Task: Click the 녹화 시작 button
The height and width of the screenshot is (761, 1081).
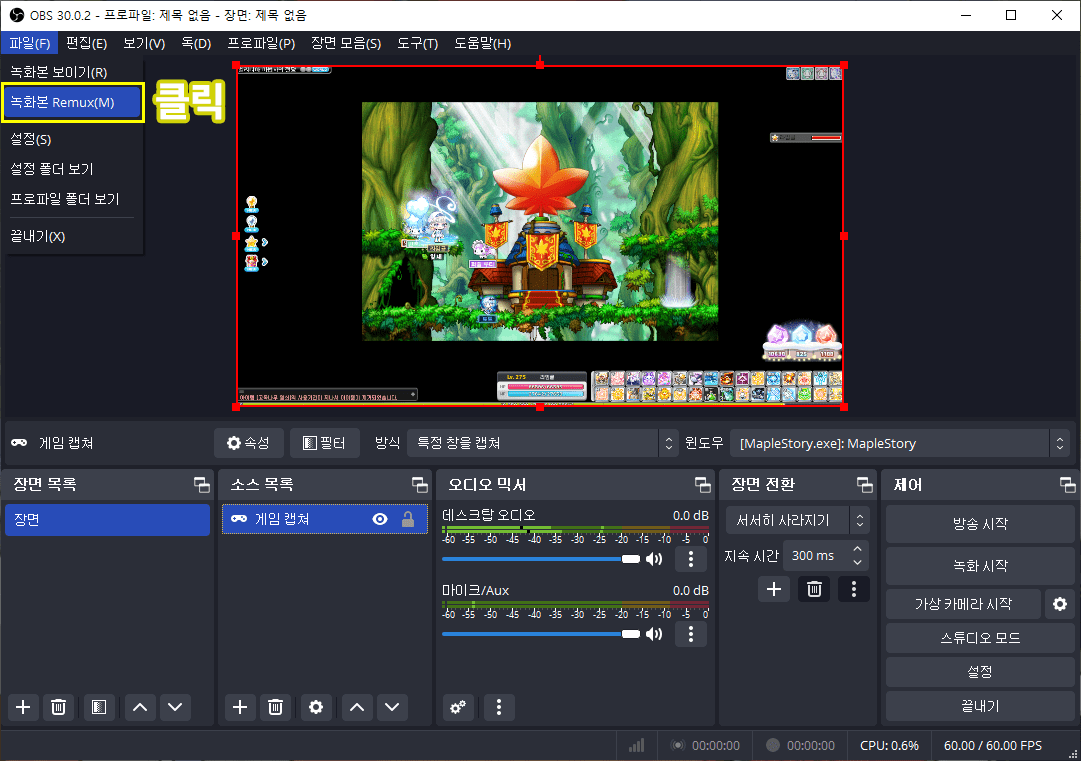Action: pos(980,566)
